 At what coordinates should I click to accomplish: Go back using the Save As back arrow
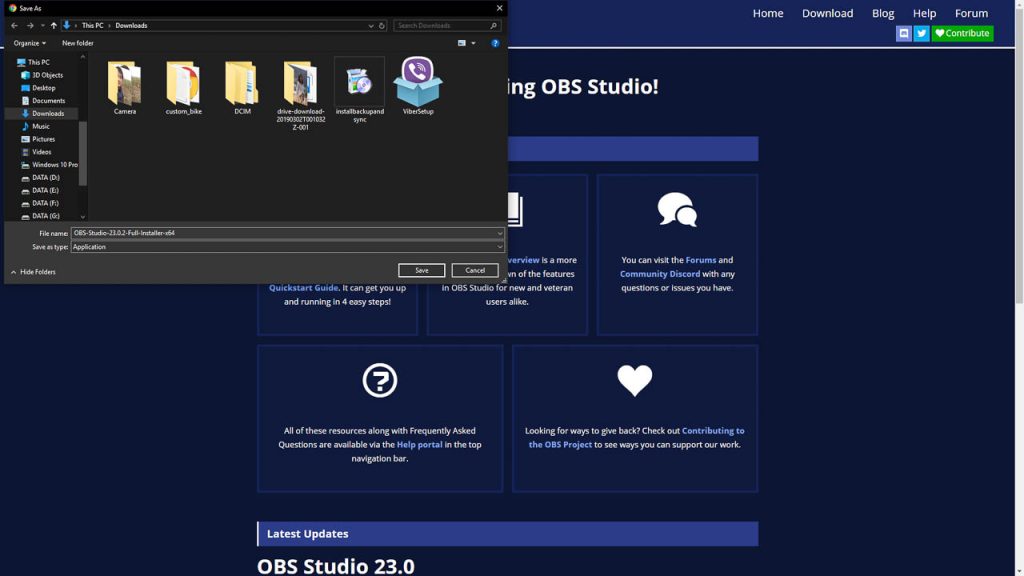(14, 25)
